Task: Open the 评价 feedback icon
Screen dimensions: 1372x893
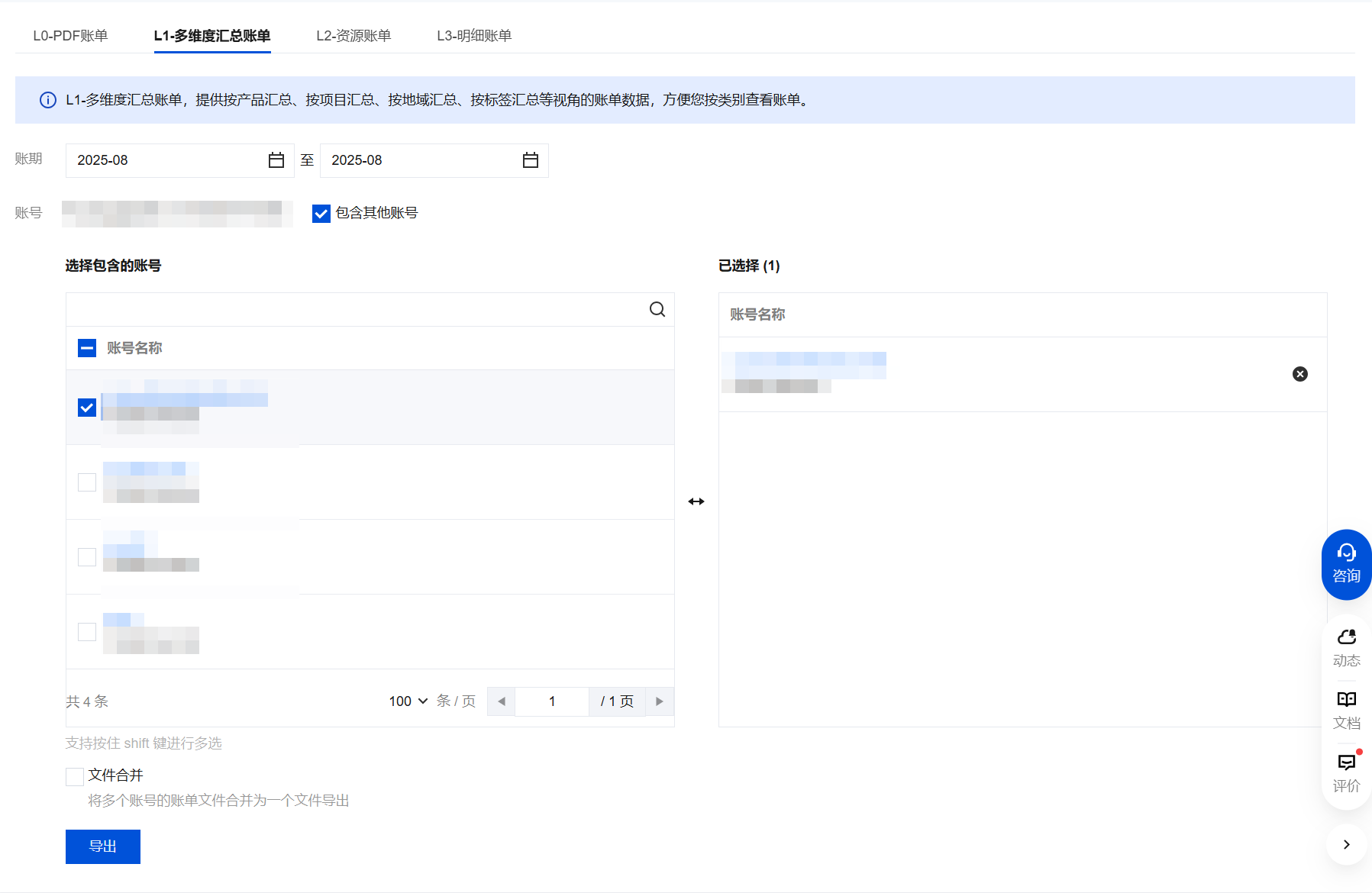Action: (x=1346, y=772)
